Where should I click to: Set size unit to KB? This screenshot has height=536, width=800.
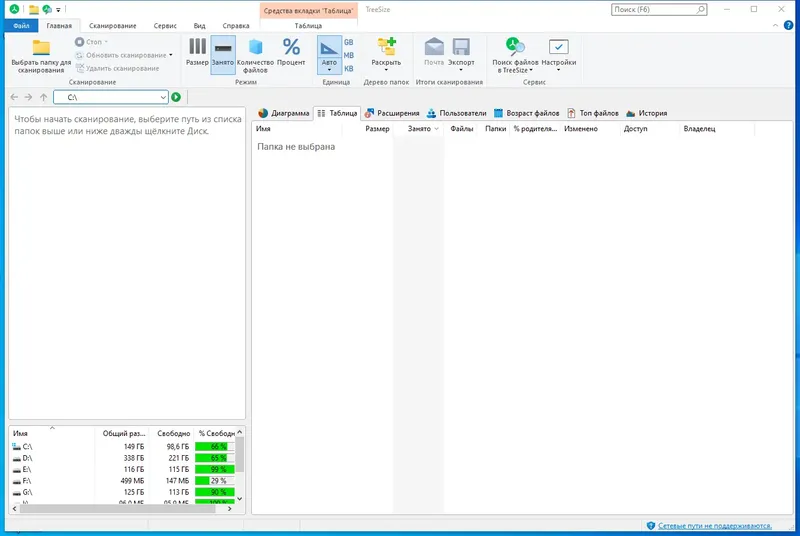348,69
